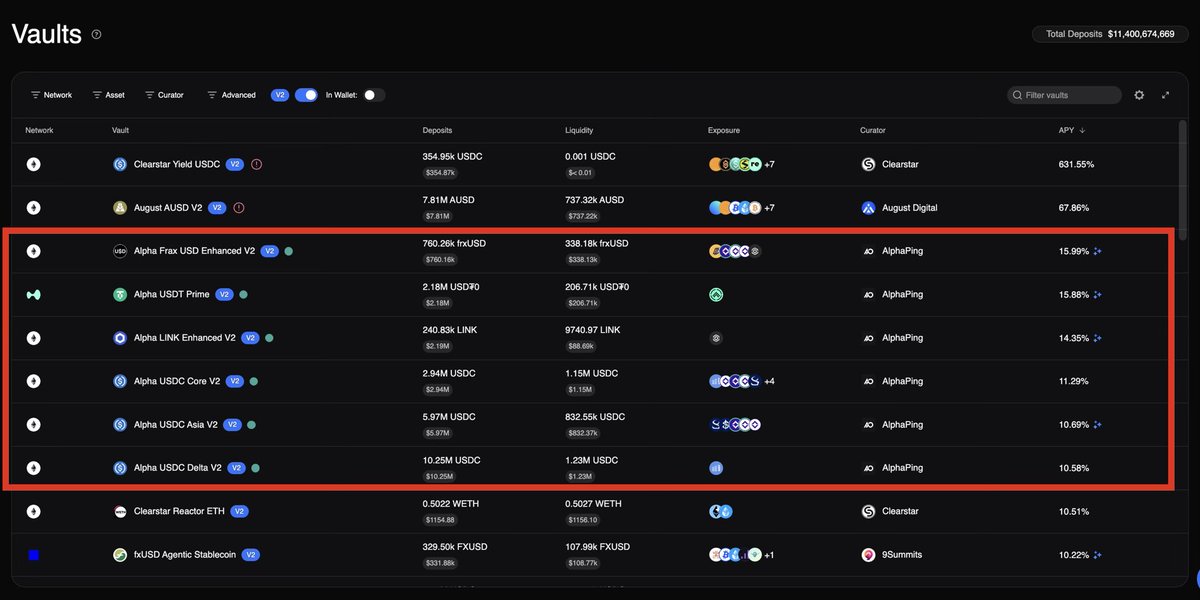Open the Network filter dropdown
Image resolution: width=1200 pixels, height=600 pixels.
(51, 95)
